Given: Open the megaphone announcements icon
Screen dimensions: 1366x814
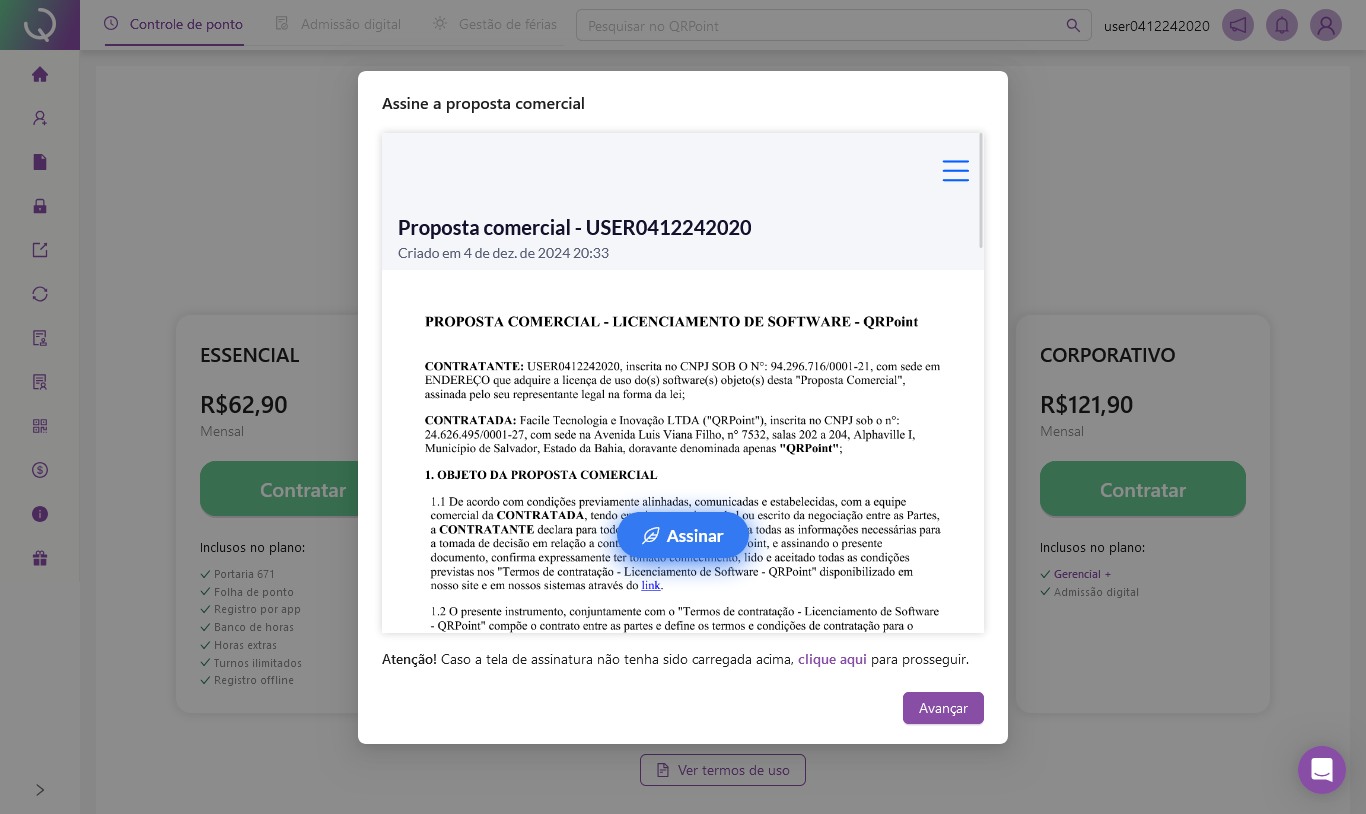Looking at the screenshot, I should (x=1238, y=26).
